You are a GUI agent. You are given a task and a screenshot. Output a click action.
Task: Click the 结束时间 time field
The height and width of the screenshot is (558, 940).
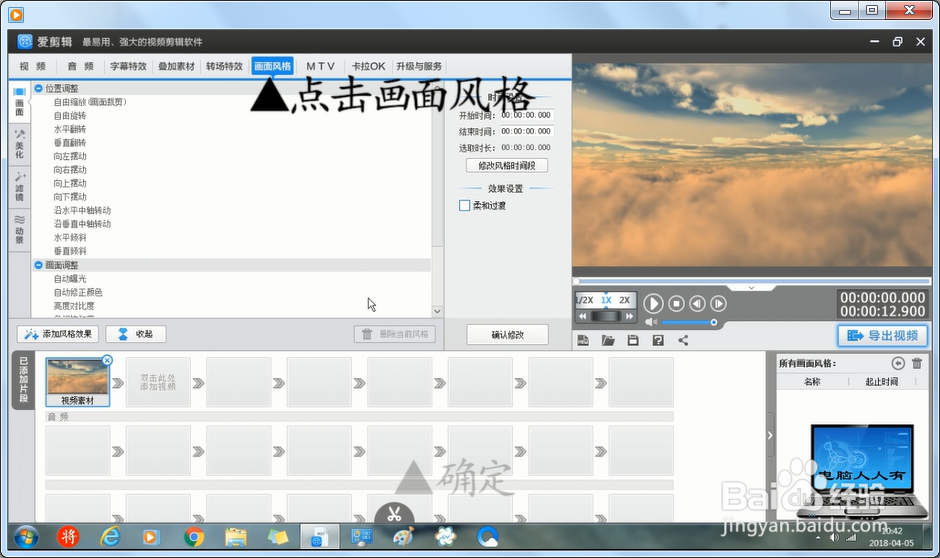(526, 131)
